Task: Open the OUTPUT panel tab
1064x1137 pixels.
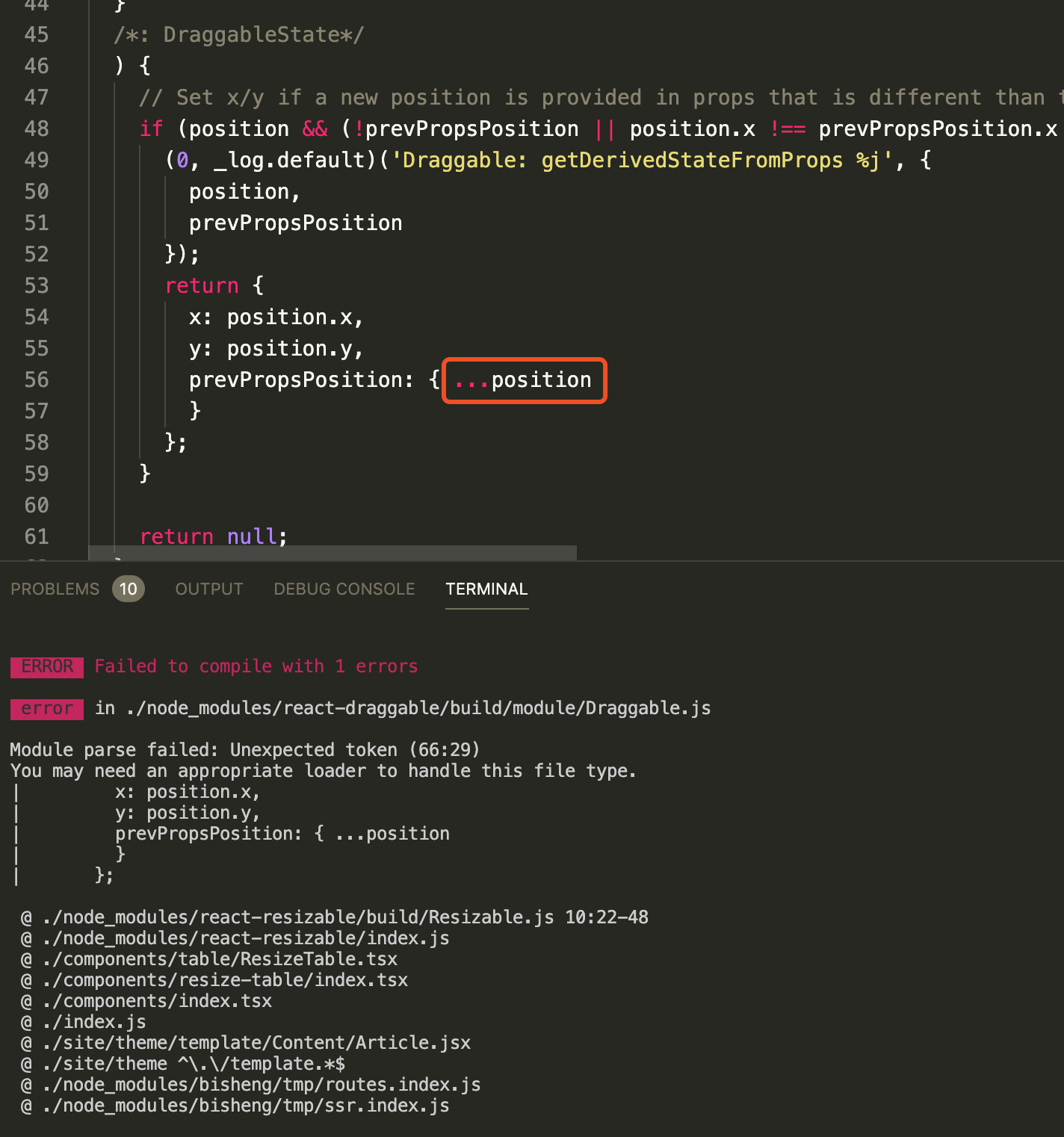Action: coord(208,589)
